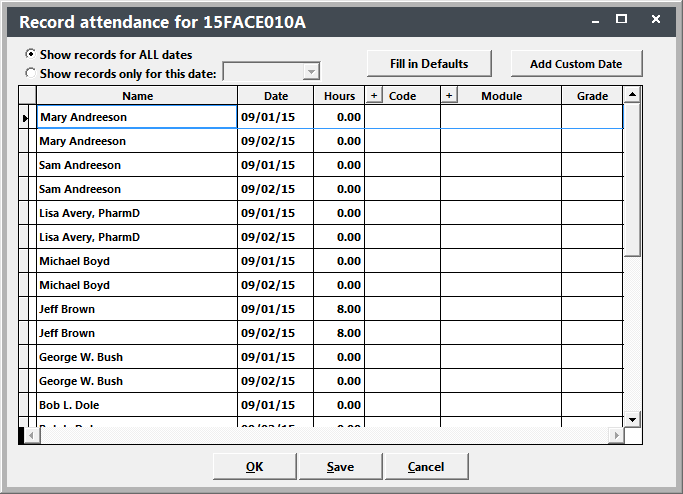The image size is (683, 494).
Task: Select Show records only for this date
Action: click(x=31, y=73)
